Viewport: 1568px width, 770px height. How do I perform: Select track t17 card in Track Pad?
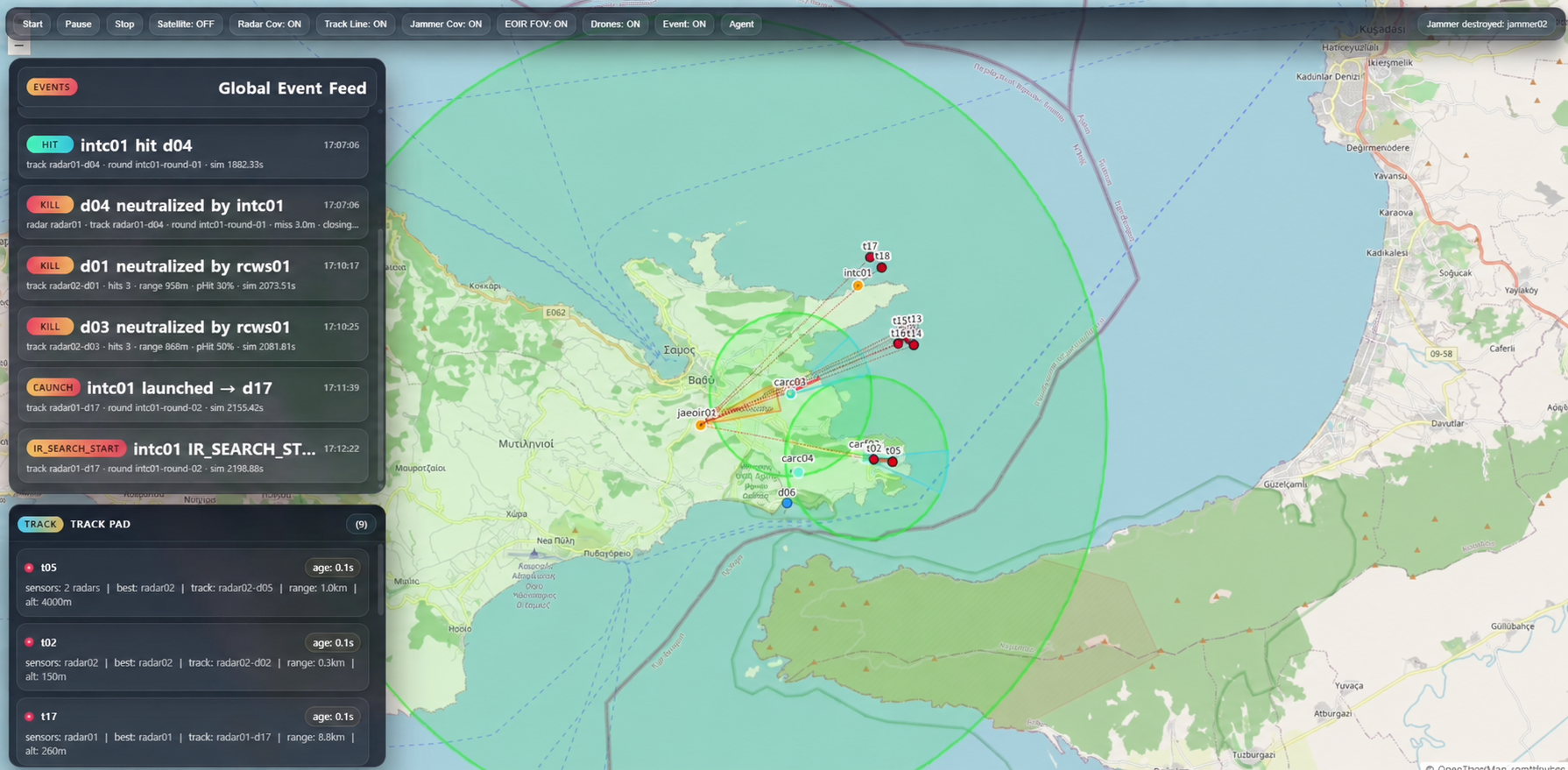tap(193, 732)
